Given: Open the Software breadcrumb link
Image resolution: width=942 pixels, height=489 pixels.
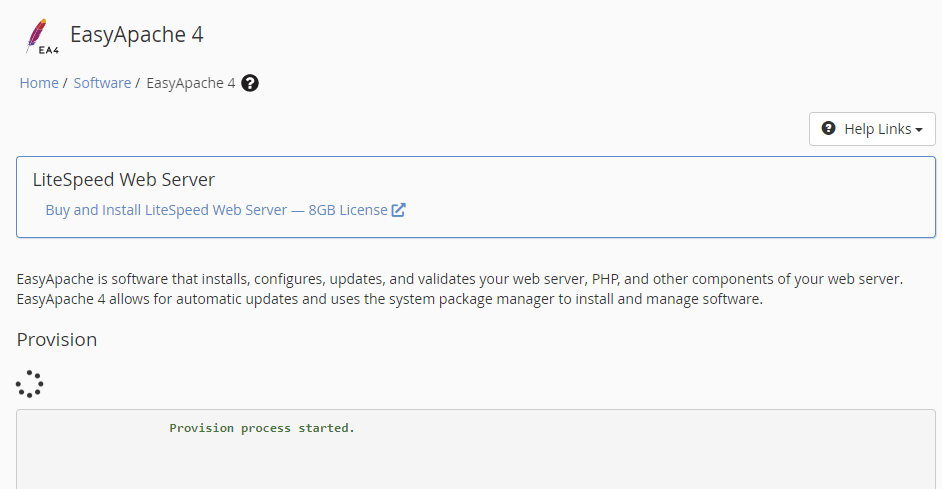Looking at the screenshot, I should (102, 83).
